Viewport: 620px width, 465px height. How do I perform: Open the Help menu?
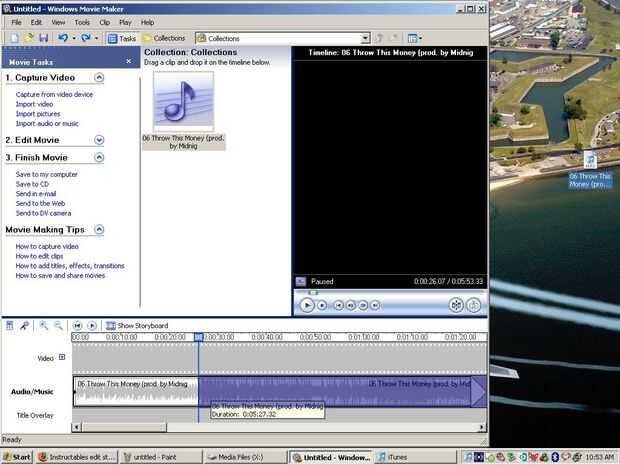click(147, 22)
